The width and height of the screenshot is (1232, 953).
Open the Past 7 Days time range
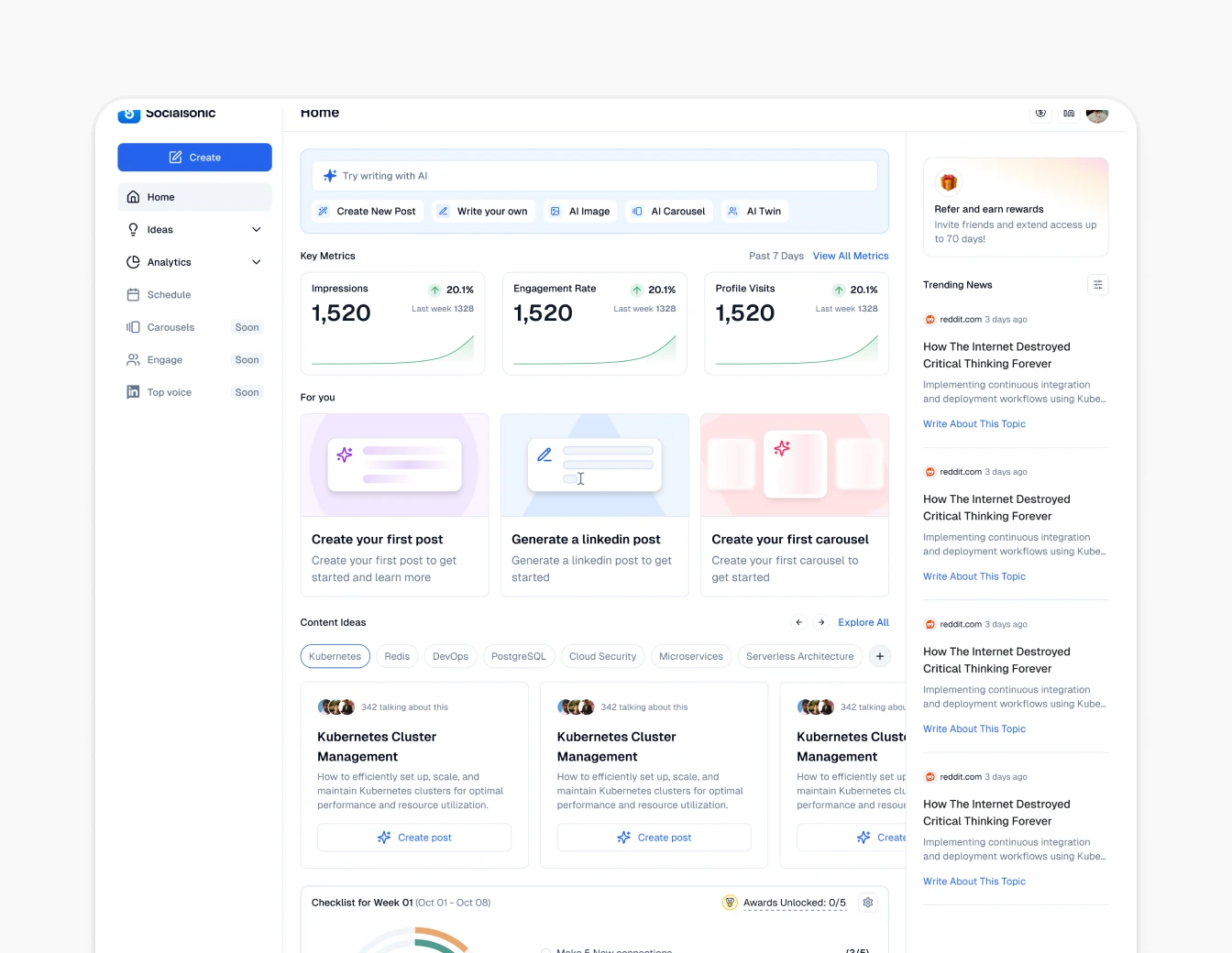775,256
